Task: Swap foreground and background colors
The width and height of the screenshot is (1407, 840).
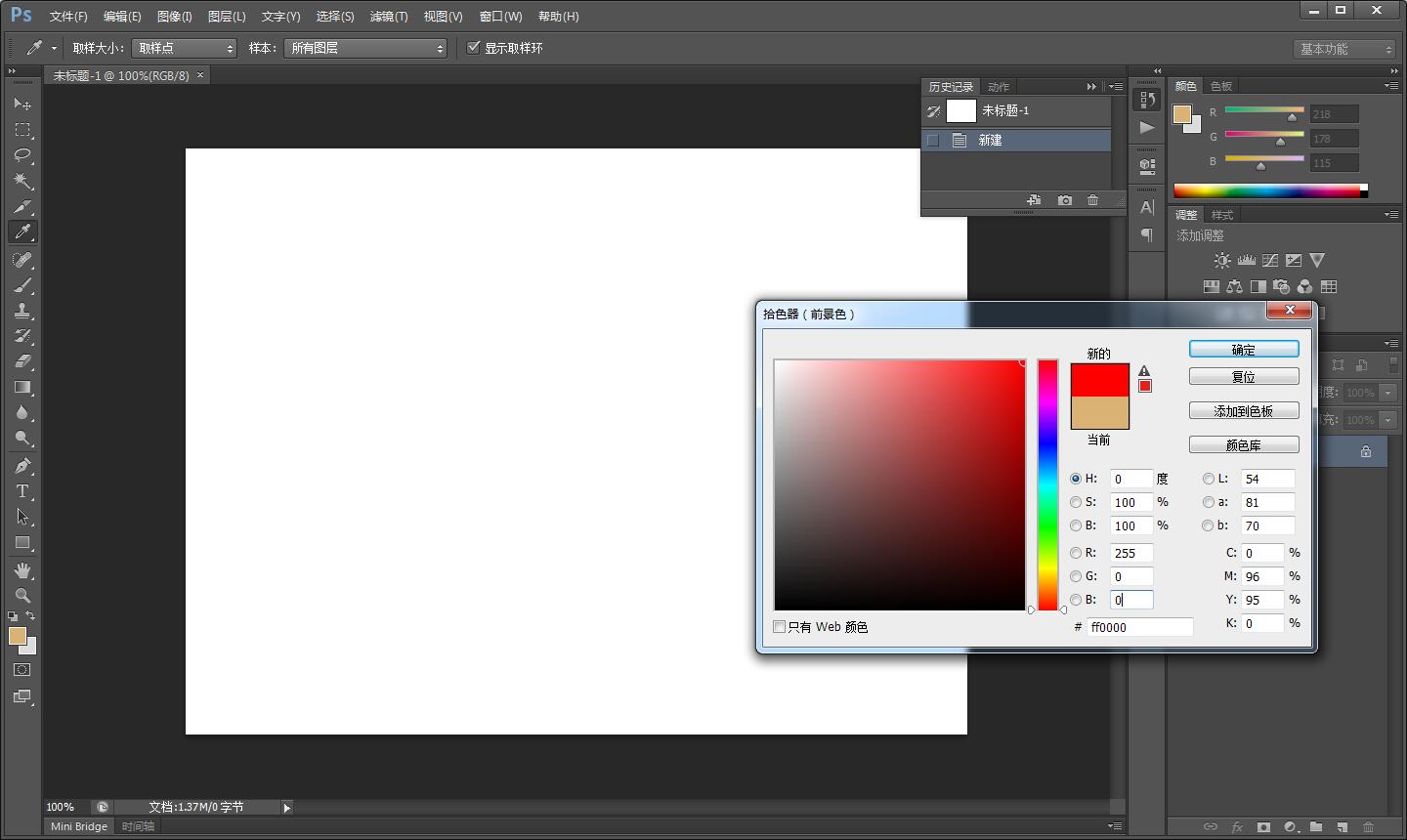Action: (x=31, y=616)
